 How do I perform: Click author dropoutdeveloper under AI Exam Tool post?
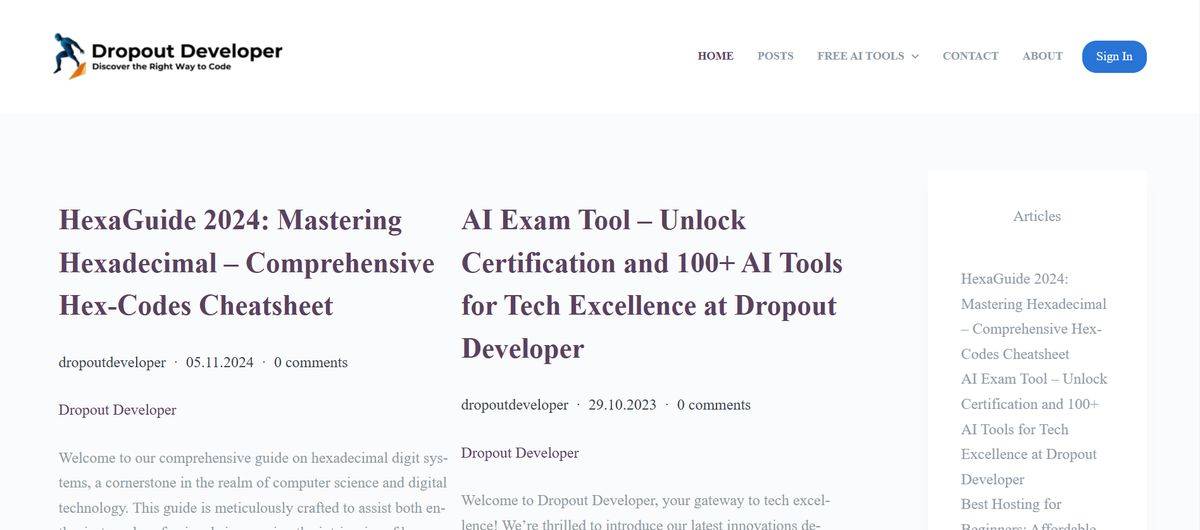[514, 405]
